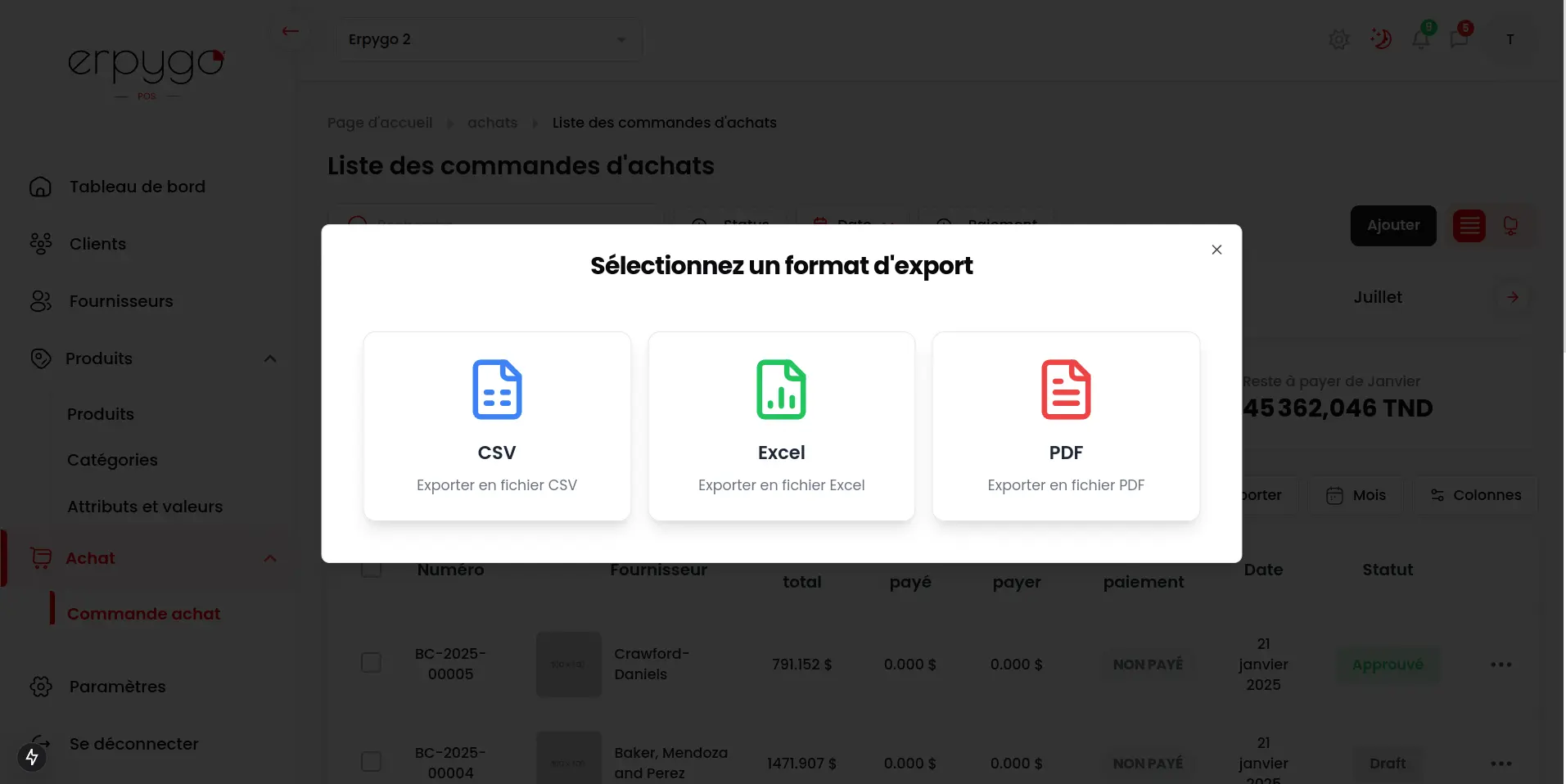This screenshot has width=1566, height=784.
Task: Go to Fournisseurs in sidebar
Action: point(120,301)
